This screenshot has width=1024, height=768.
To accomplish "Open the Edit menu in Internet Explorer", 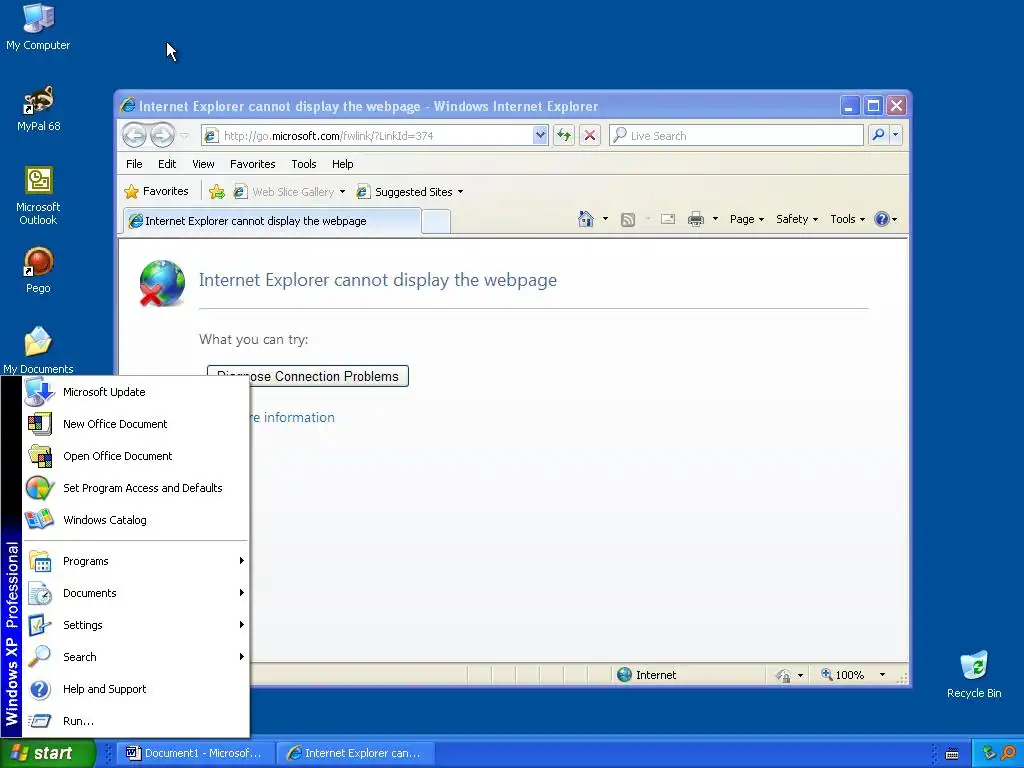I will [167, 164].
